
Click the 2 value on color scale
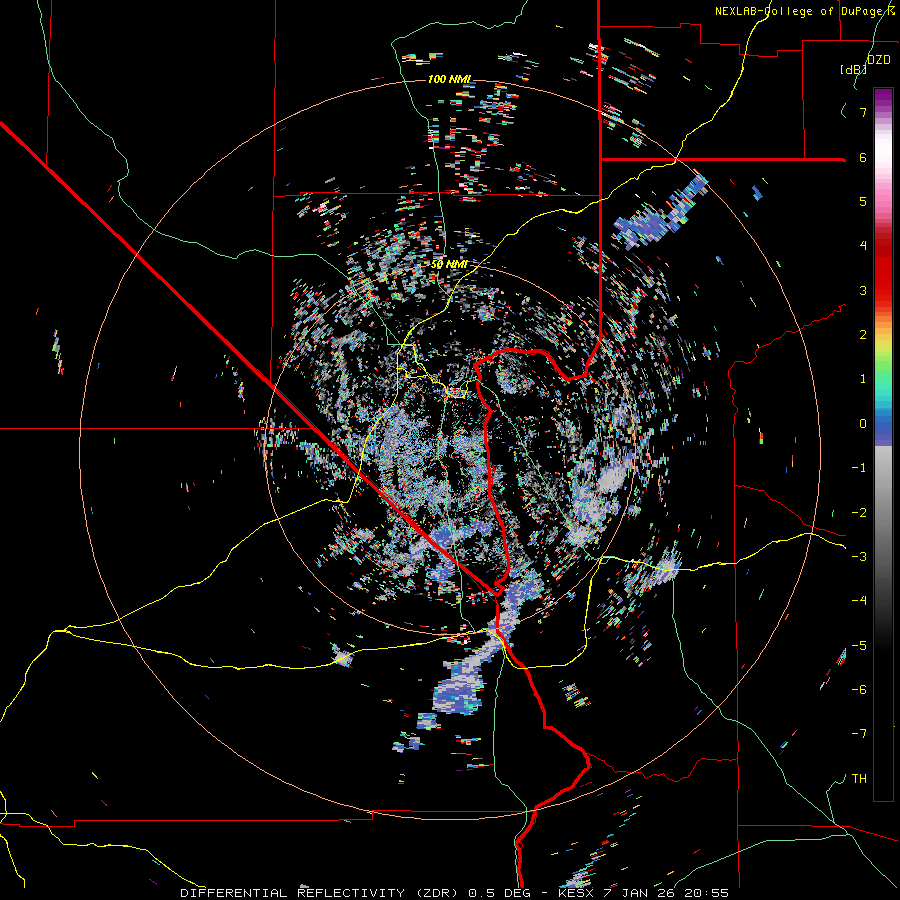pyautogui.click(x=863, y=334)
